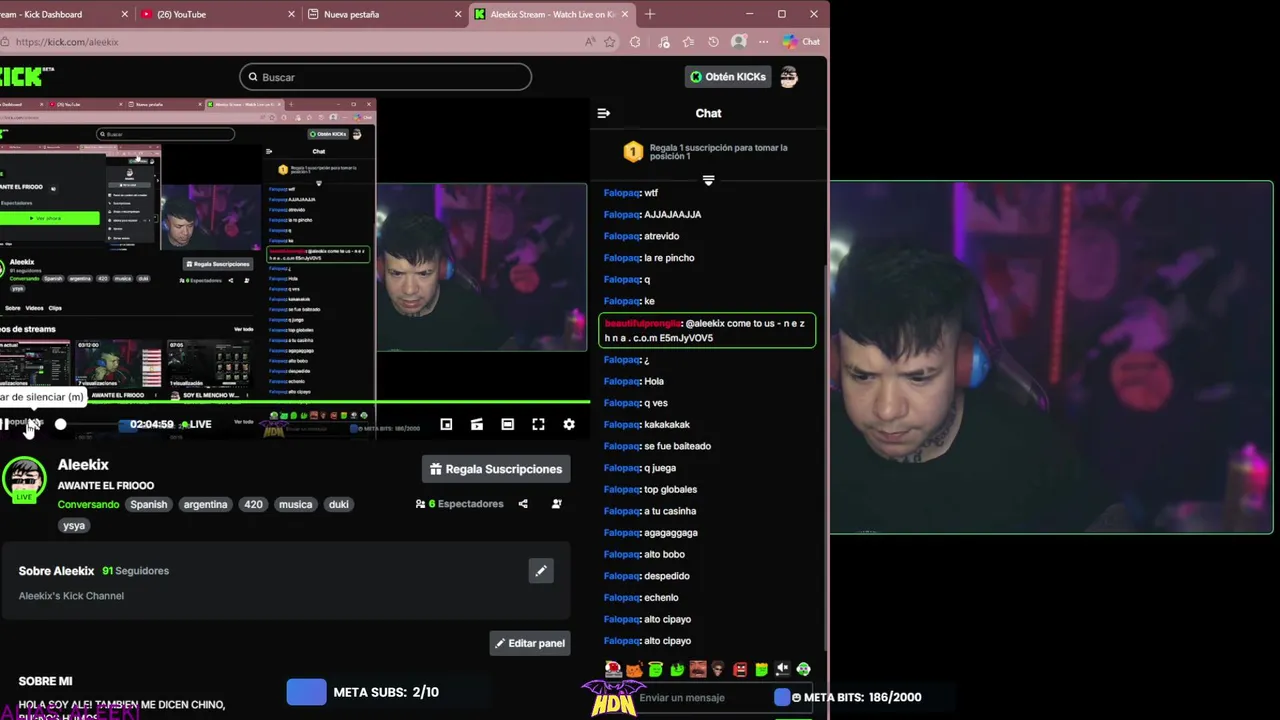Click the Conversando category link
Screen dimensions: 1280x720
88,504
